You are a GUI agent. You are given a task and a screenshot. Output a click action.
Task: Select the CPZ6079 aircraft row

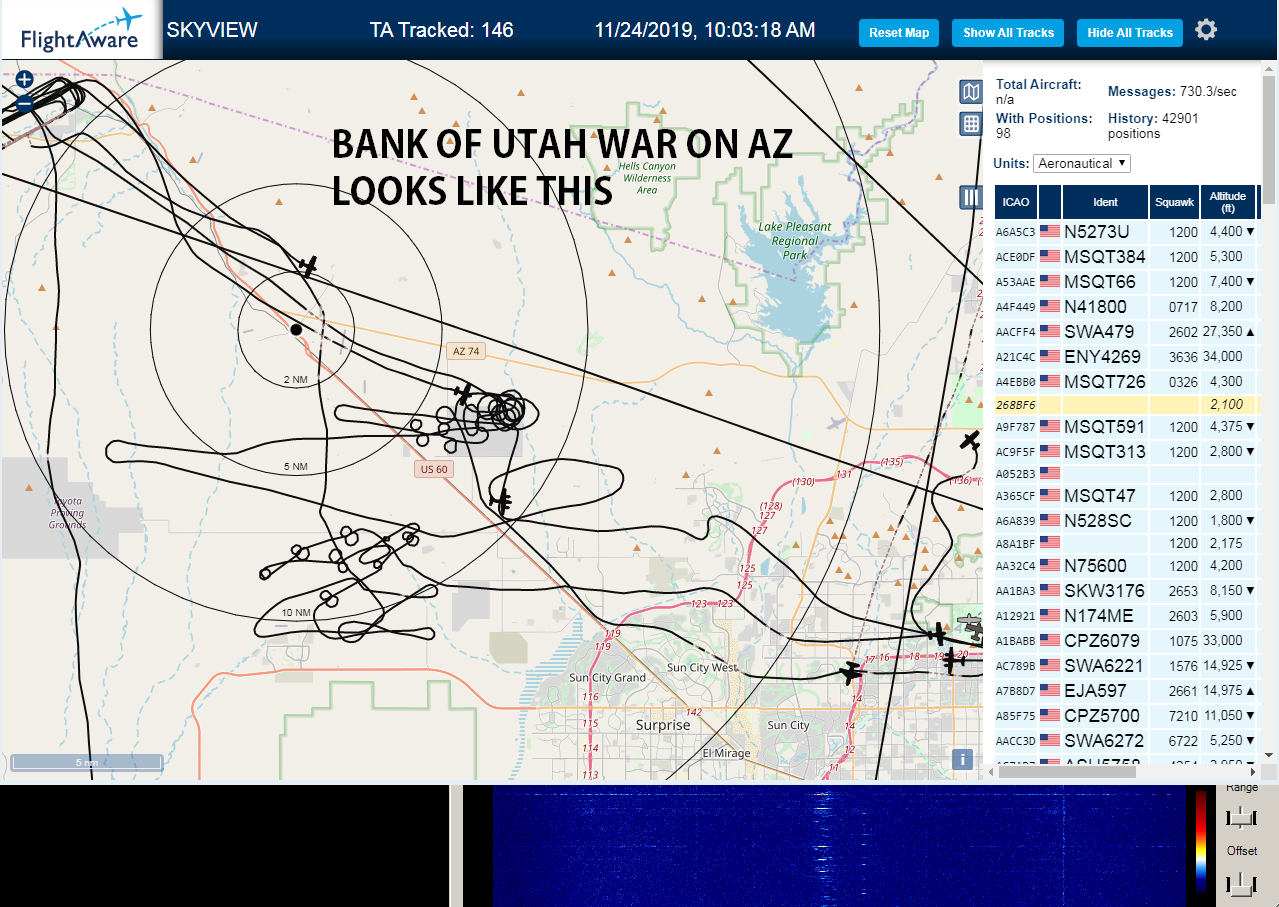click(1127, 641)
